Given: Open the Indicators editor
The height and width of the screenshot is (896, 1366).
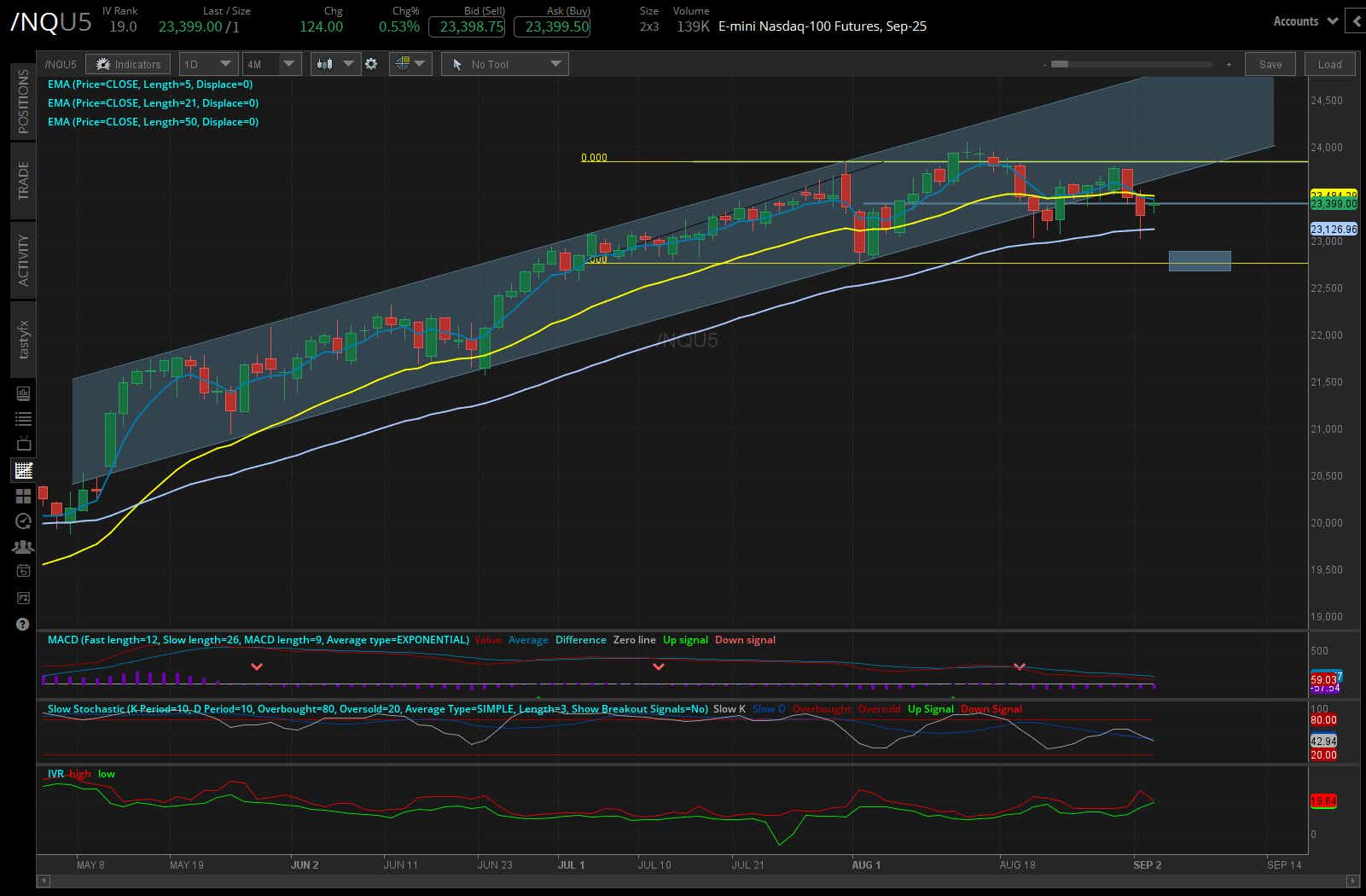Looking at the screenshot, I should pos(128,63).
